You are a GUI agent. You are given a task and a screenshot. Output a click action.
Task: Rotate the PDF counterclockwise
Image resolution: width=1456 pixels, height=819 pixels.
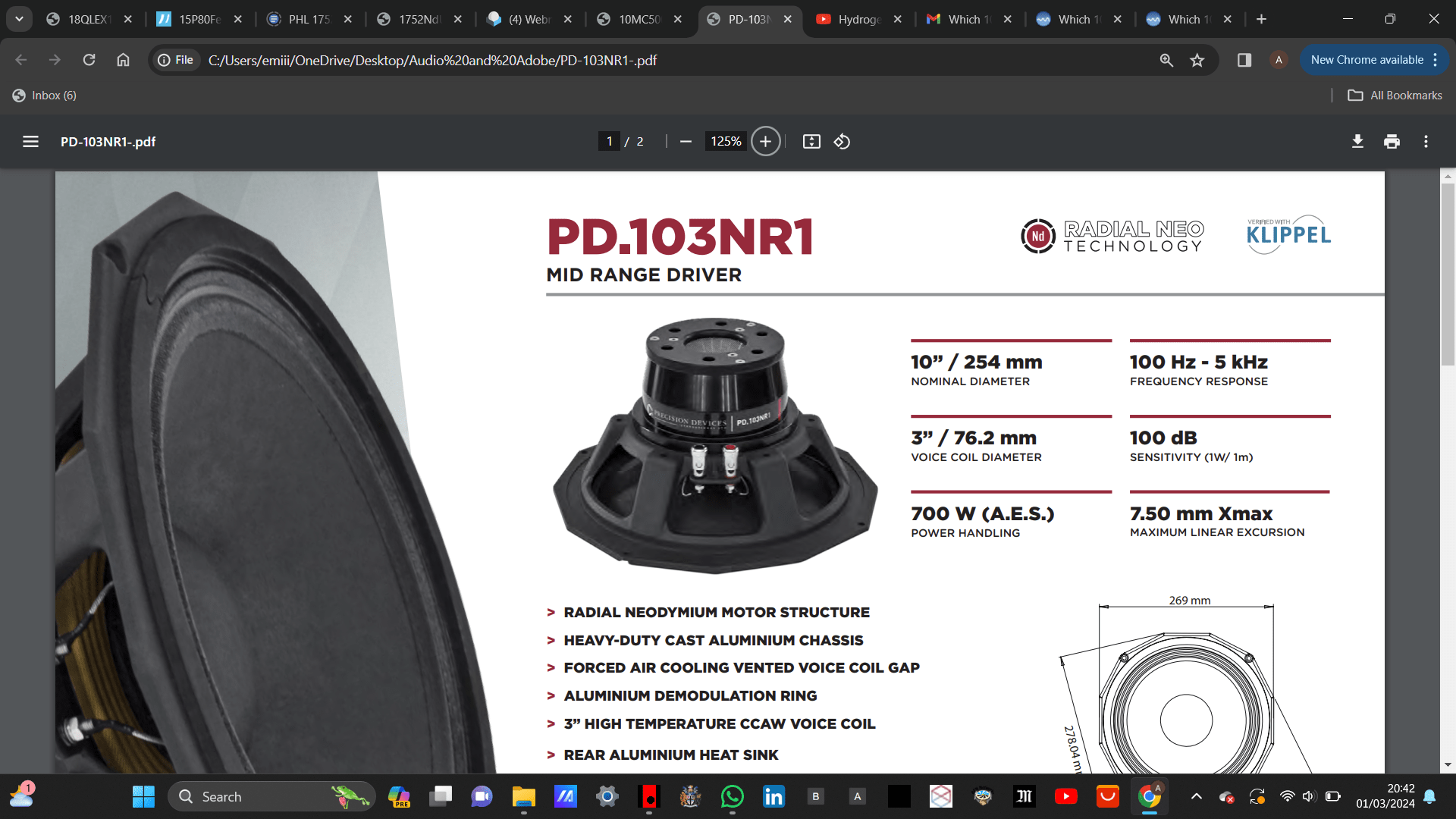point(842,142)
